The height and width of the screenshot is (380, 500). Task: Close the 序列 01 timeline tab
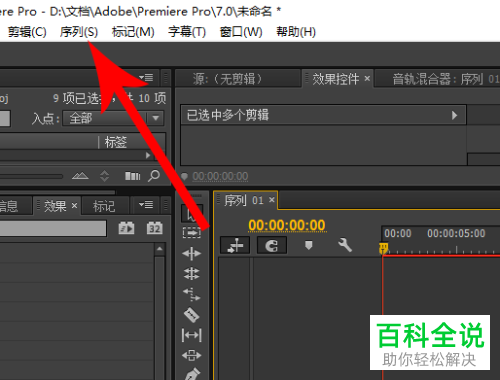(272, 199)
